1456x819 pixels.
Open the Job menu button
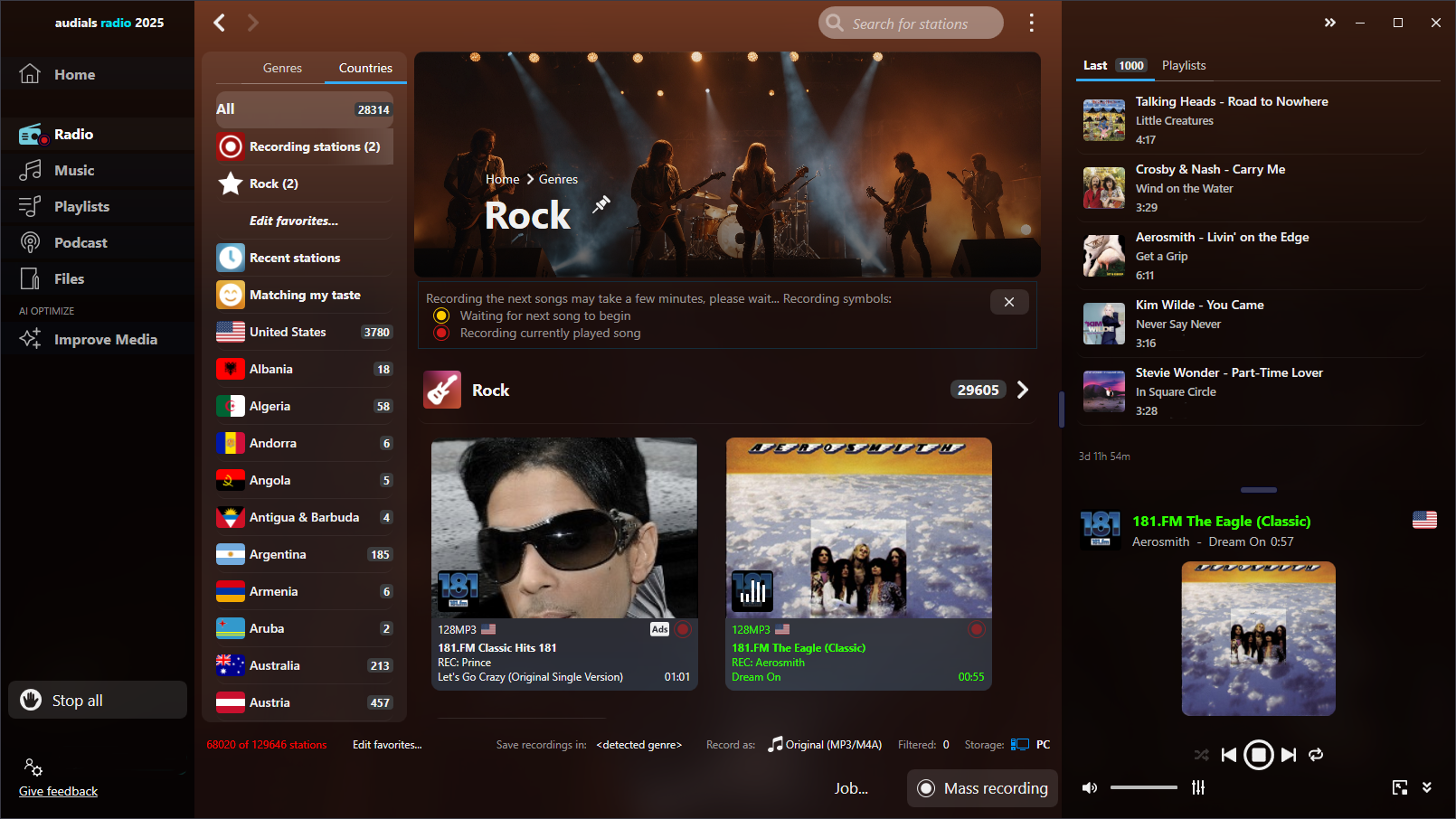[851, 788]
